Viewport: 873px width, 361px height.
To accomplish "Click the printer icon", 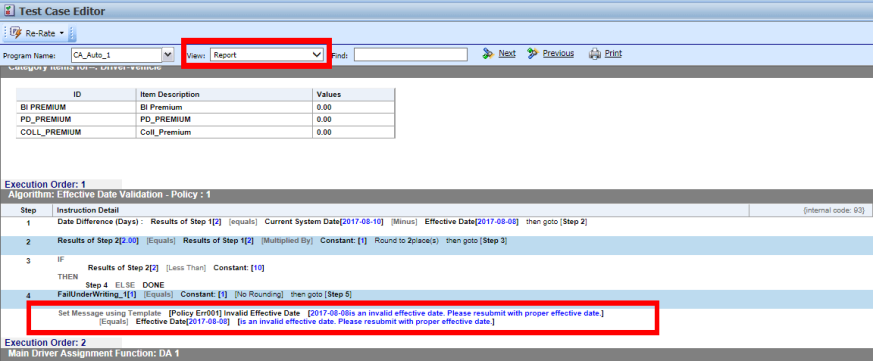I will (595, 54).
